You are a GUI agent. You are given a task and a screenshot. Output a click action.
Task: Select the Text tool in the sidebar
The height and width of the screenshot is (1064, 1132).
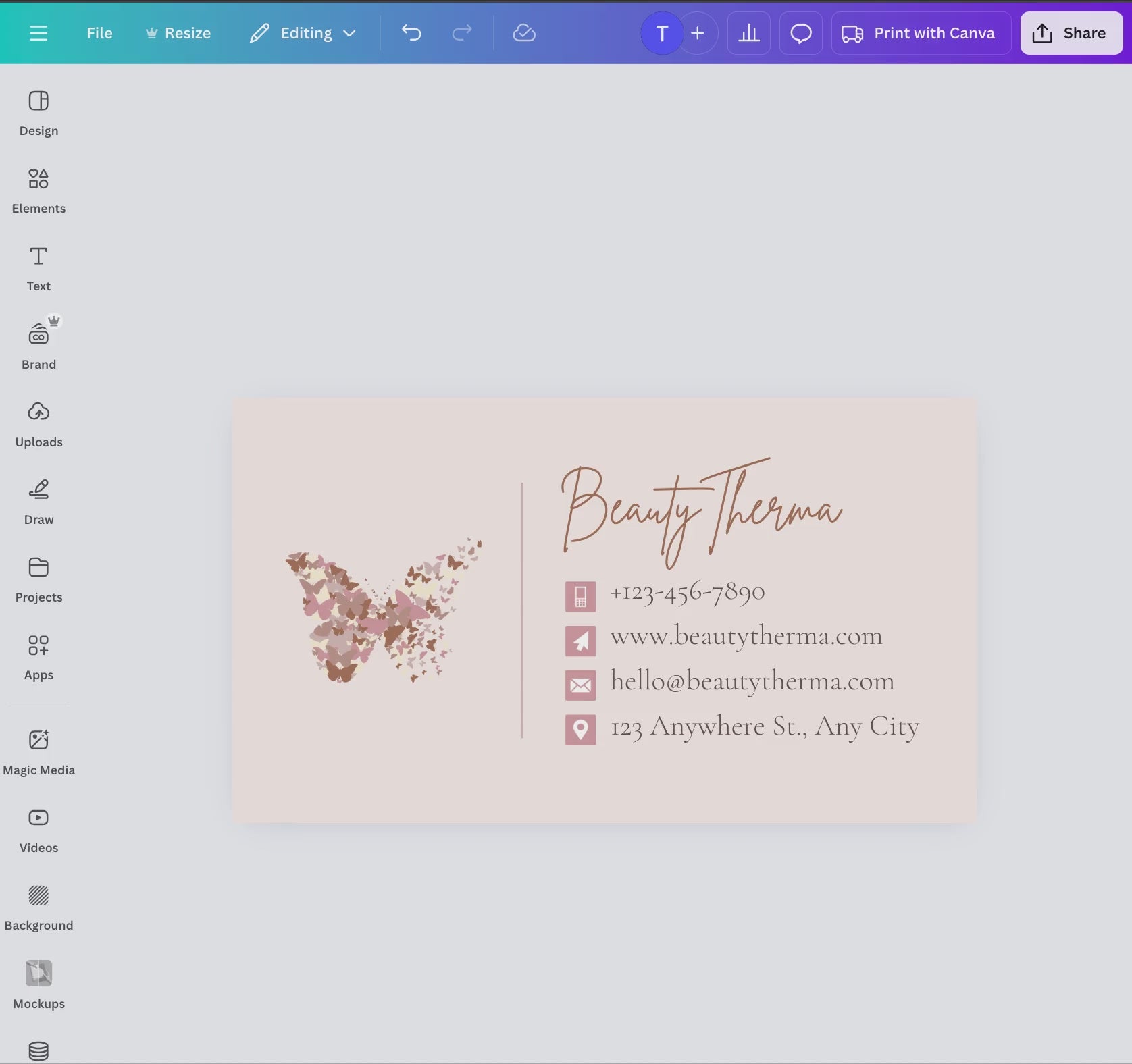tap(38, 267)
